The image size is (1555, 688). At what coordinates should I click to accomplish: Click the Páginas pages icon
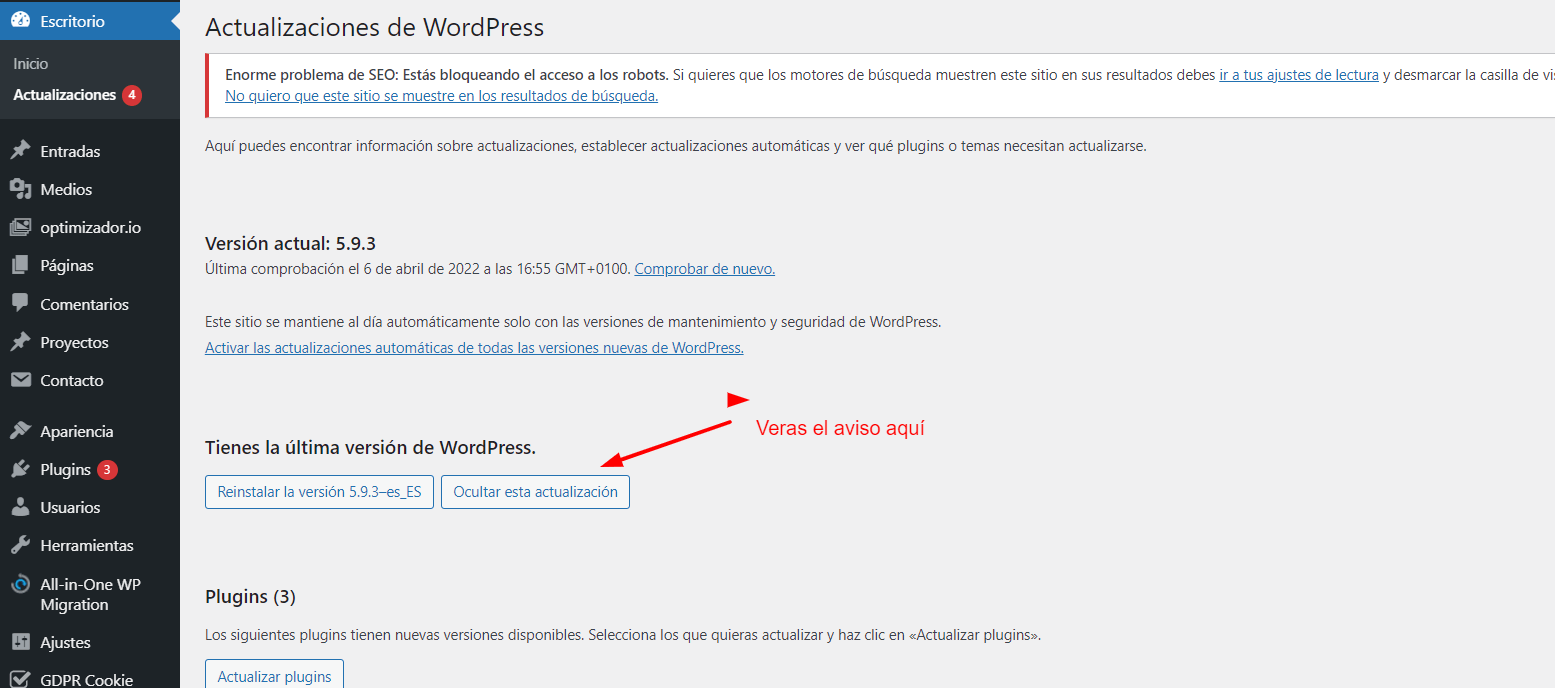click(x=20, y=265)
